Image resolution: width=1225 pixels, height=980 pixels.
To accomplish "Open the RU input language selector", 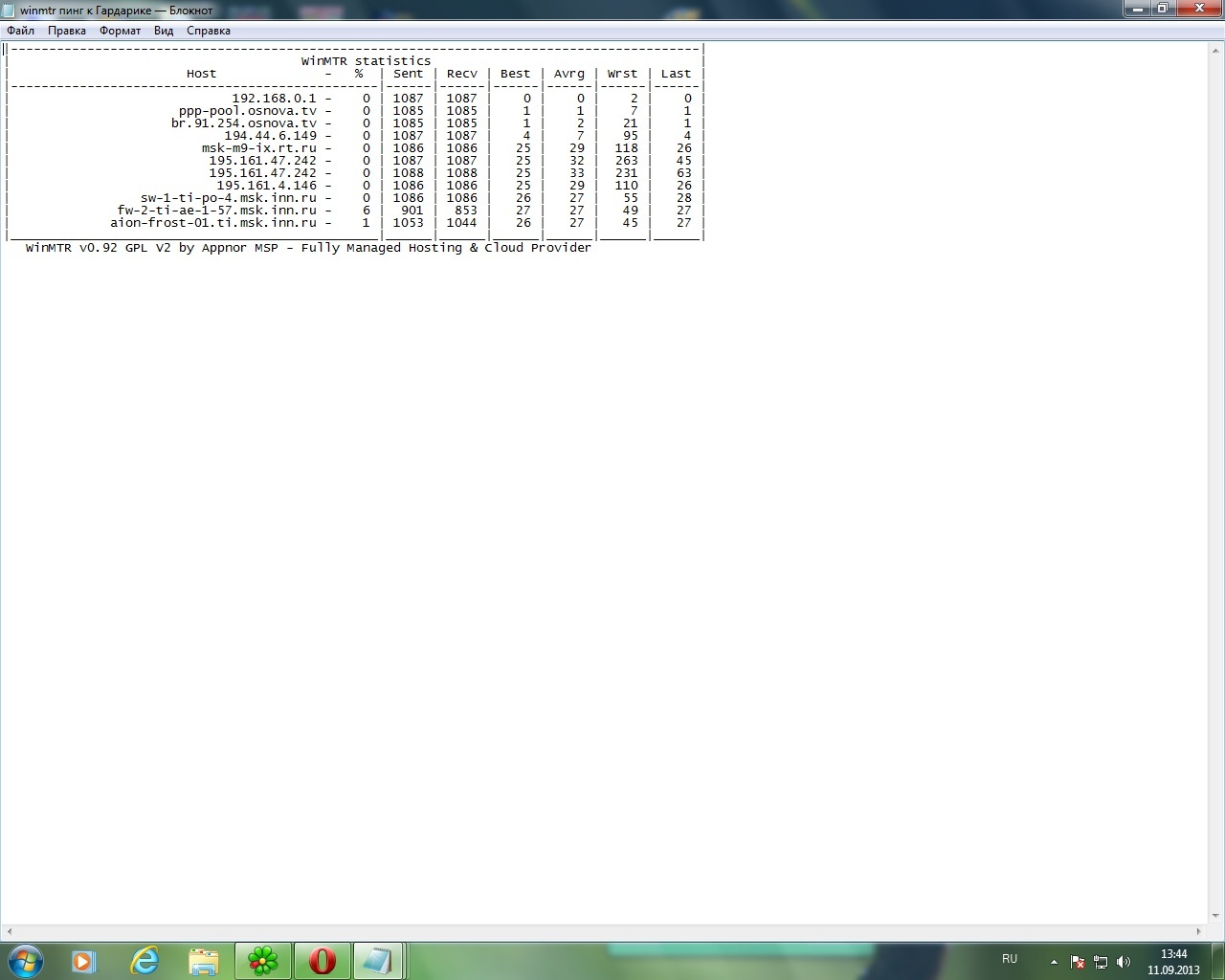I will click(1010, 959).
